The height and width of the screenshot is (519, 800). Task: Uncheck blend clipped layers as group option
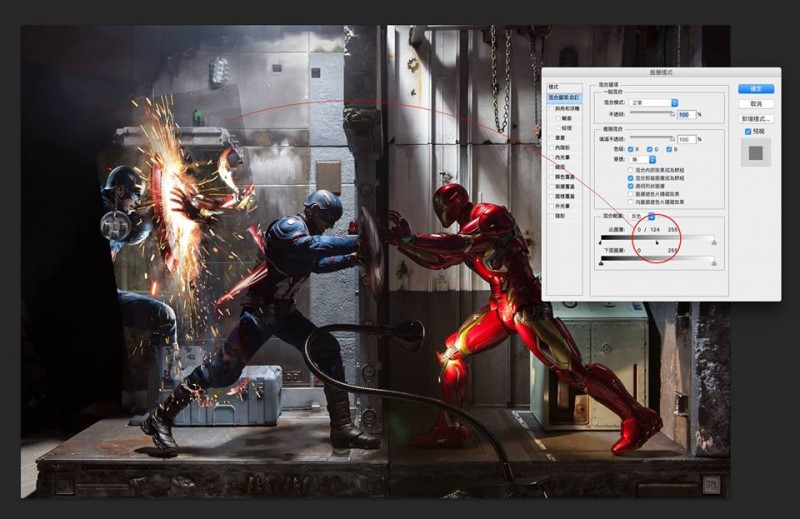pos(631,178)
